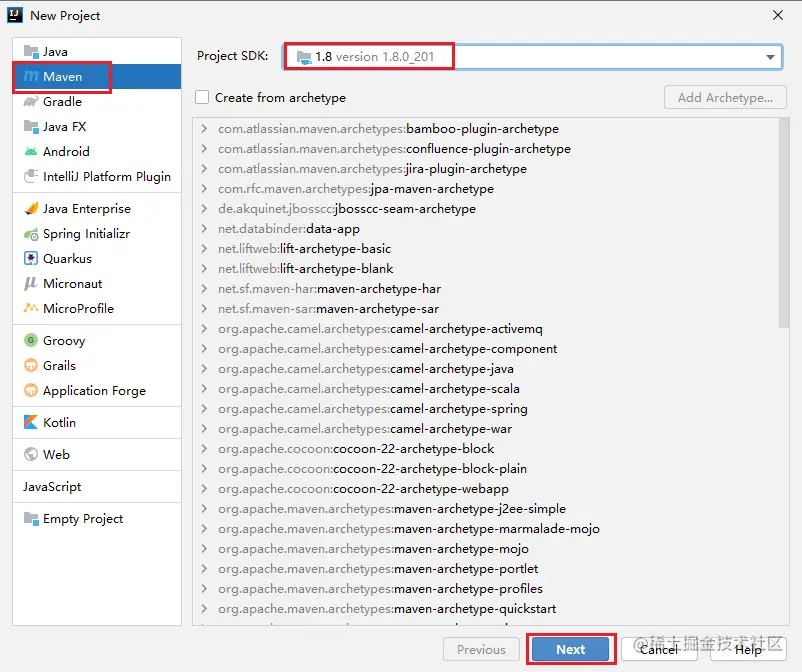Click the IntelliJ Platform Plugin icon
The width and height of the screenshot is (802, 672).
(x=31, y=176)
